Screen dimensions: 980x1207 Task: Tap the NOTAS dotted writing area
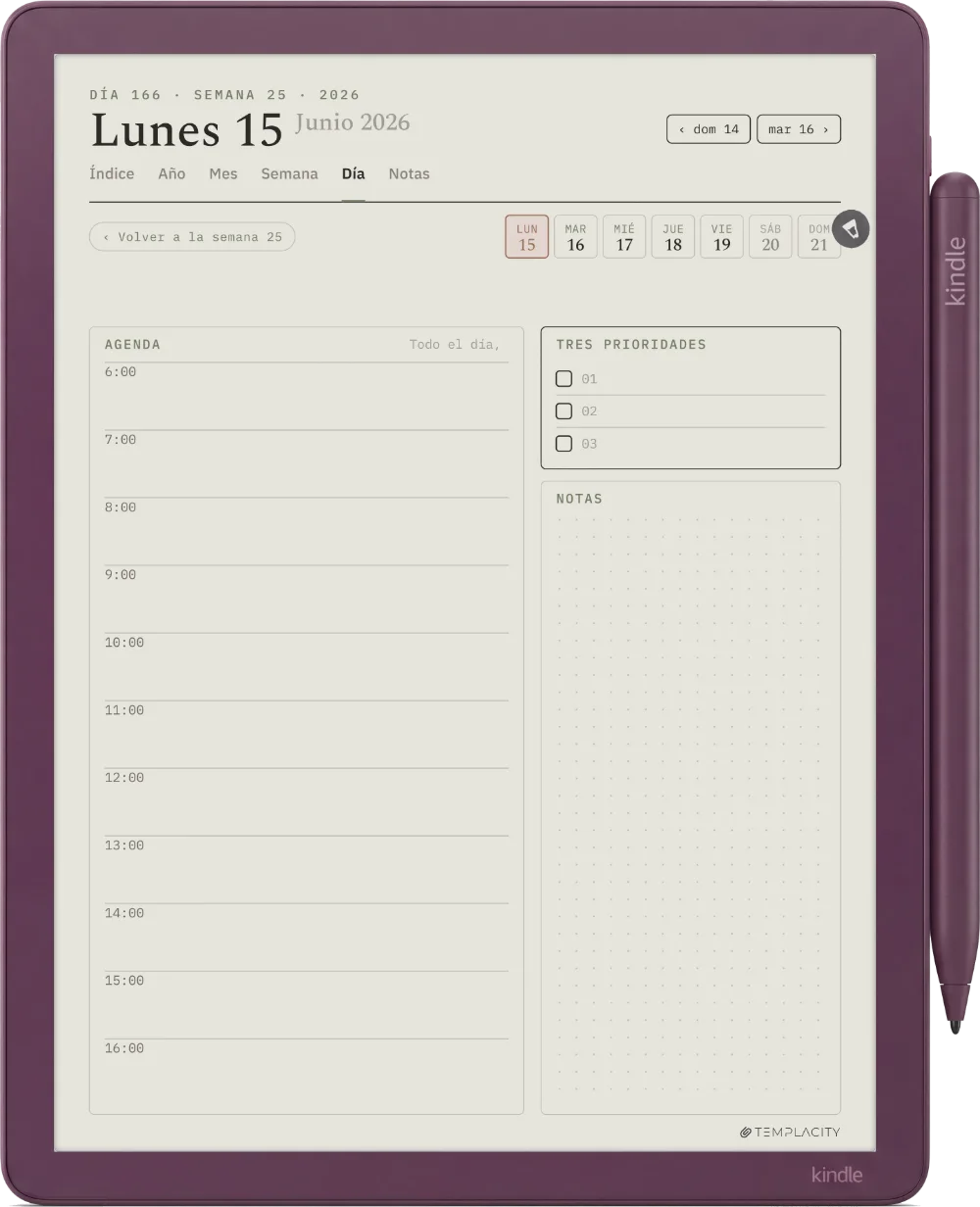point(691,805)
